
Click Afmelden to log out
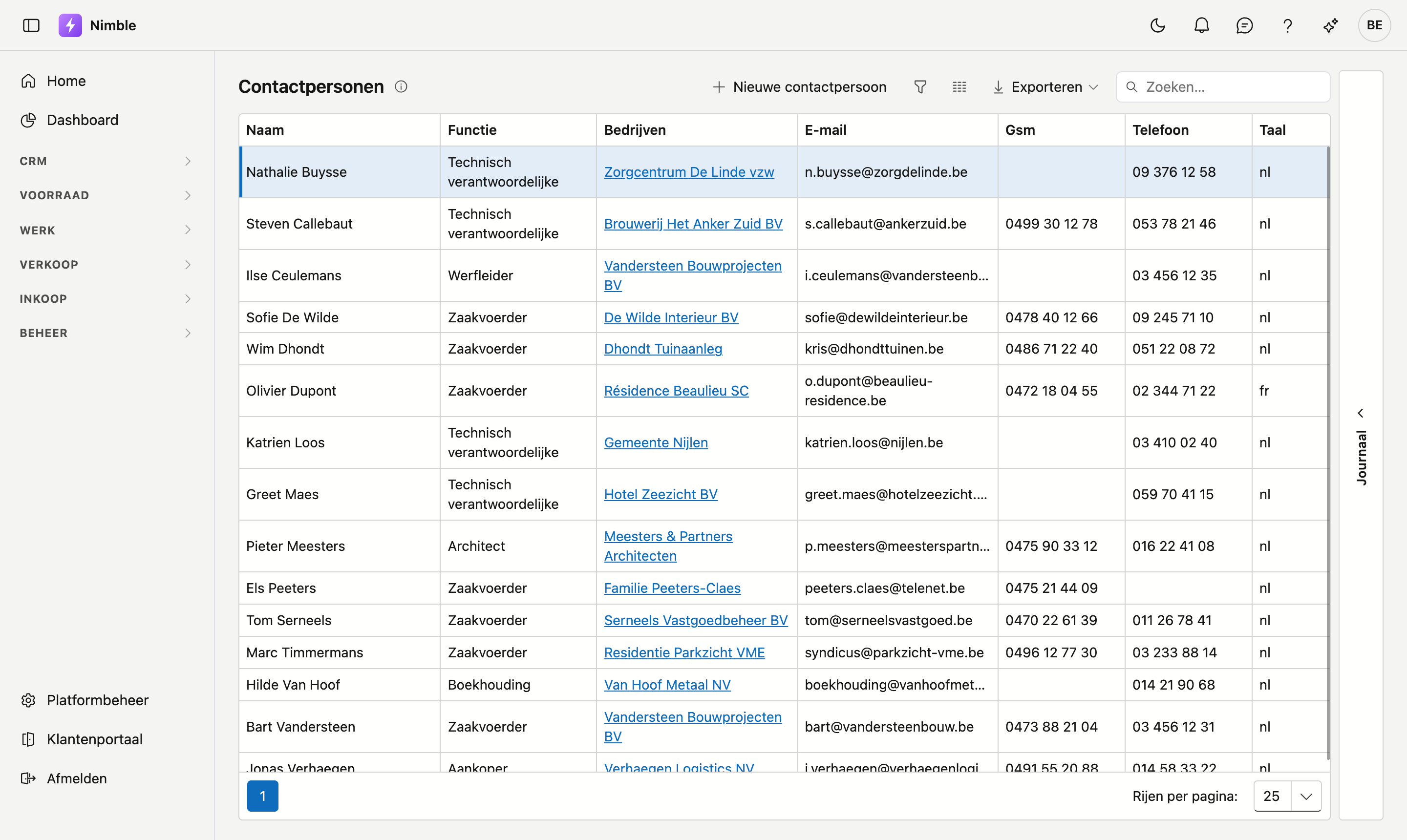point(107,778)
